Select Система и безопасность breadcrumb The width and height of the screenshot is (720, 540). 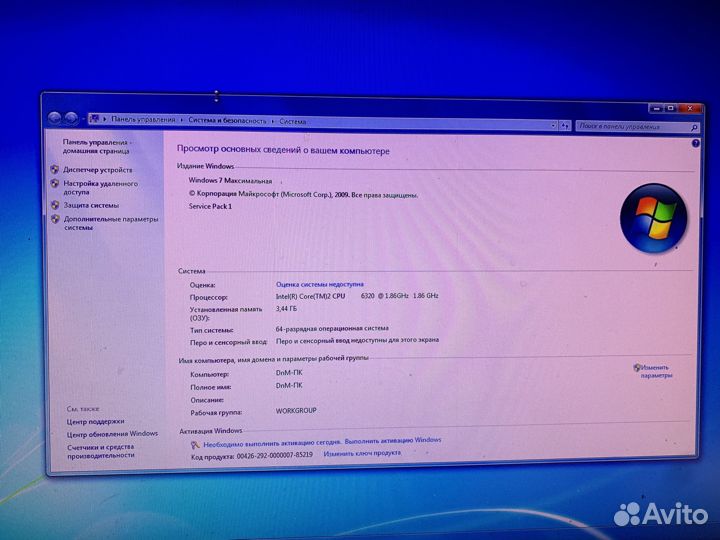point(227,120)
